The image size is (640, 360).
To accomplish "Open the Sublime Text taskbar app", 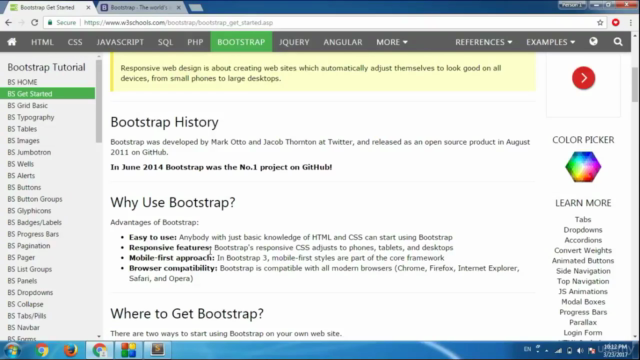I will pyautogui.click(x=158, y=350).
